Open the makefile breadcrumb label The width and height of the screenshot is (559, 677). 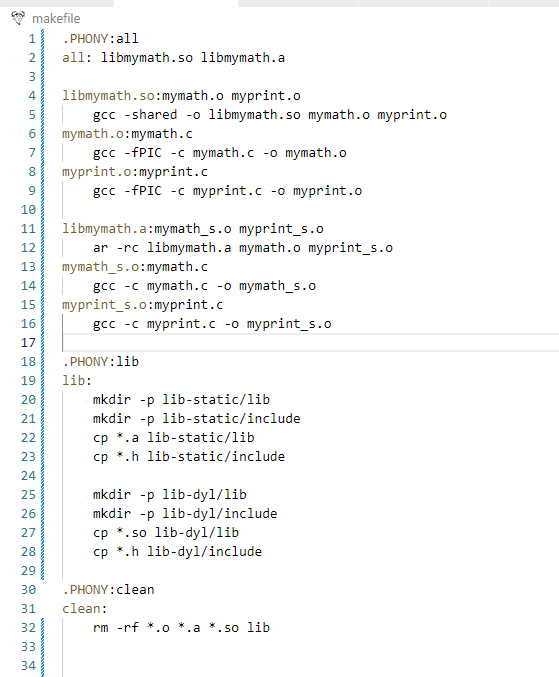(56, 19)
